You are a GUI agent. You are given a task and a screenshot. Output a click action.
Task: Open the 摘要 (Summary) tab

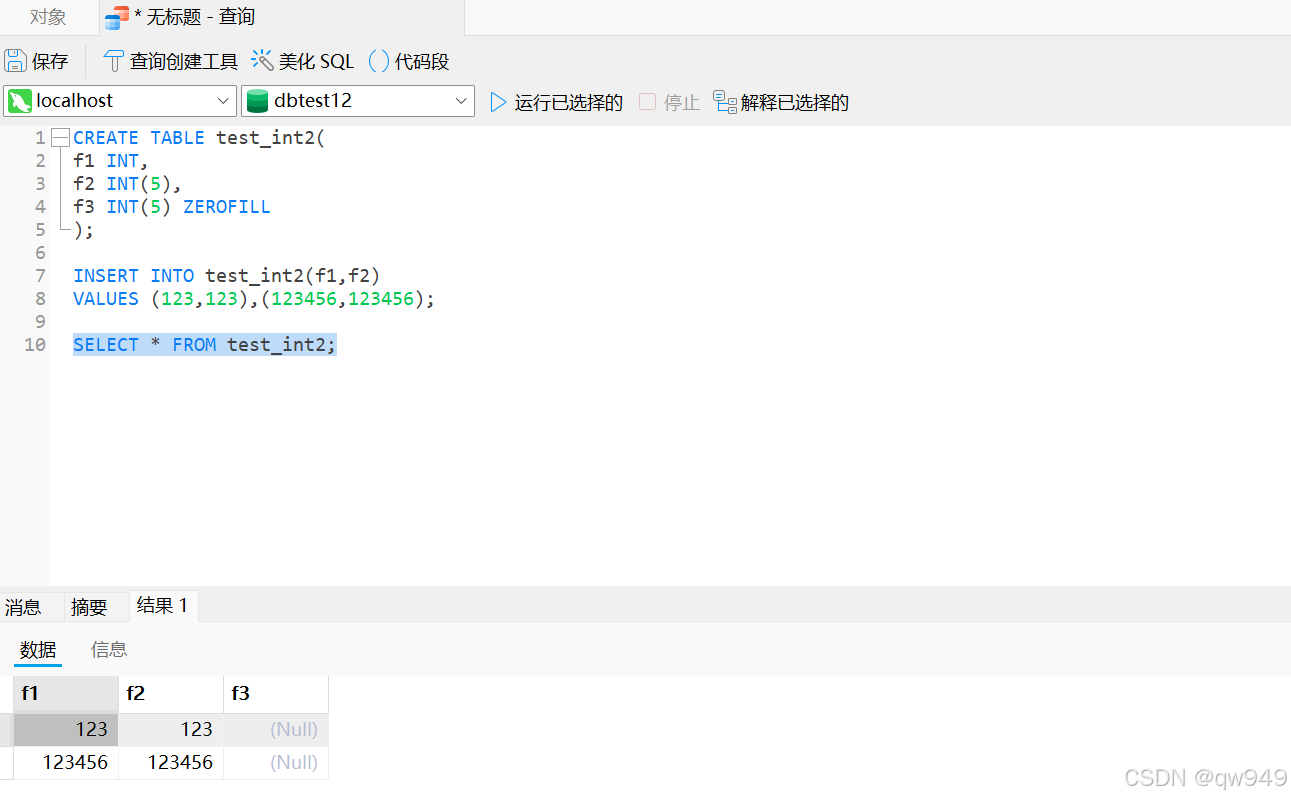pos(89,606)
